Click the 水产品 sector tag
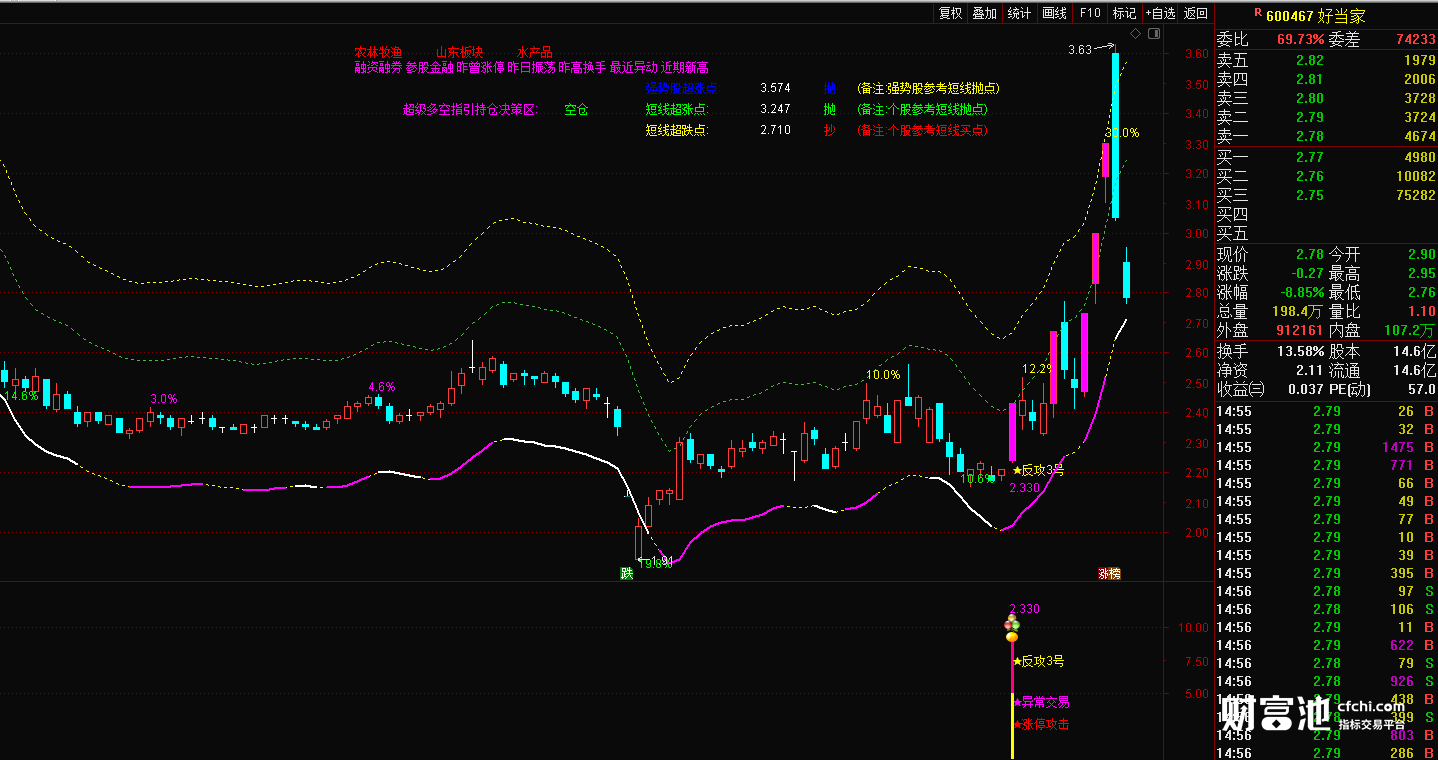This screenshot has width=1438, height=760. [534, 52]
